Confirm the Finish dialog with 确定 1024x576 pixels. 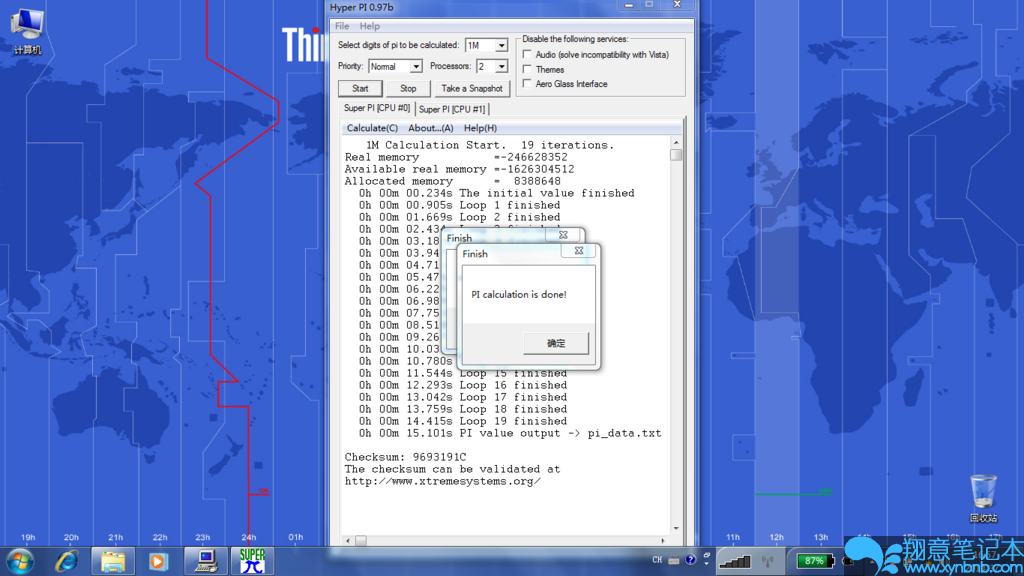coord(556,343)
